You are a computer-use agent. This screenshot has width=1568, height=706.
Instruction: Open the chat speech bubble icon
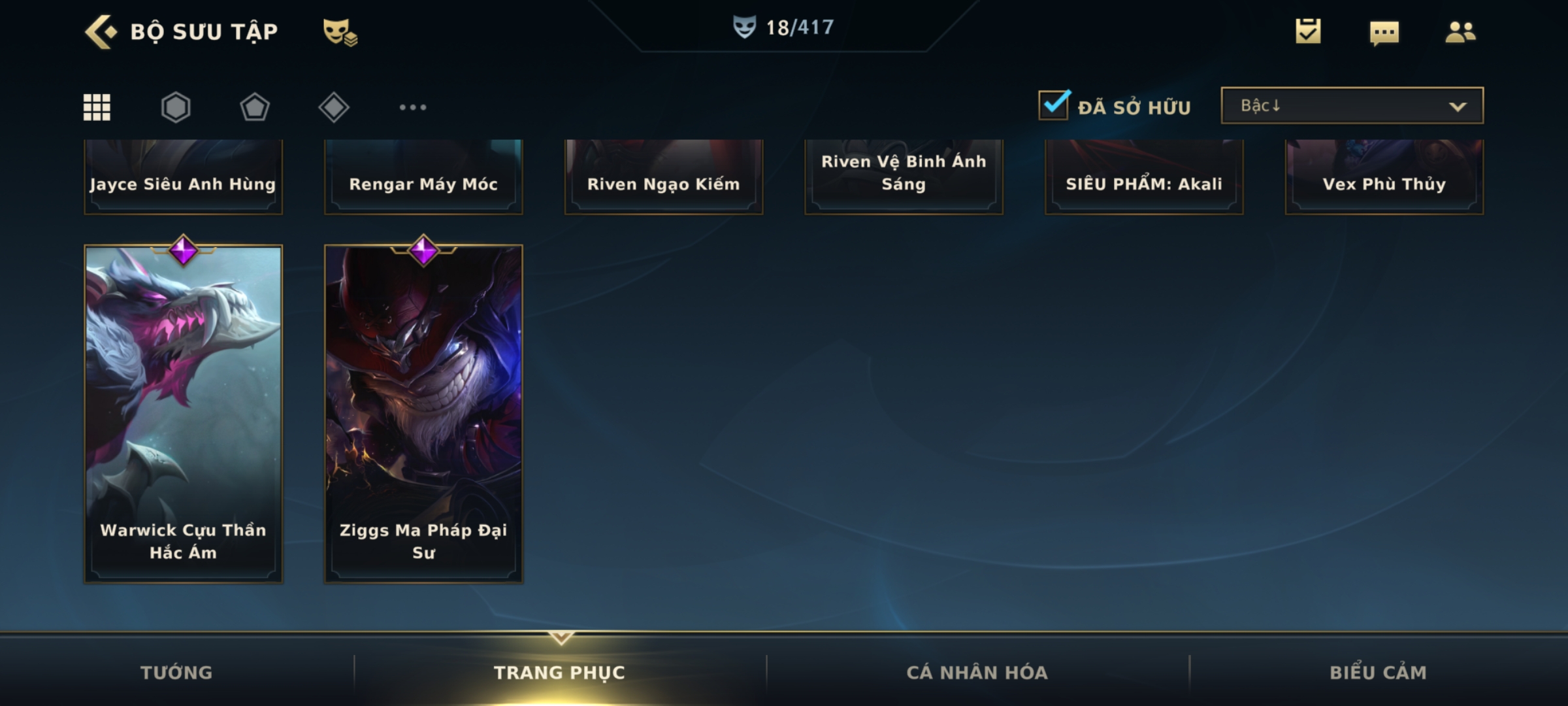[1384, 33]
